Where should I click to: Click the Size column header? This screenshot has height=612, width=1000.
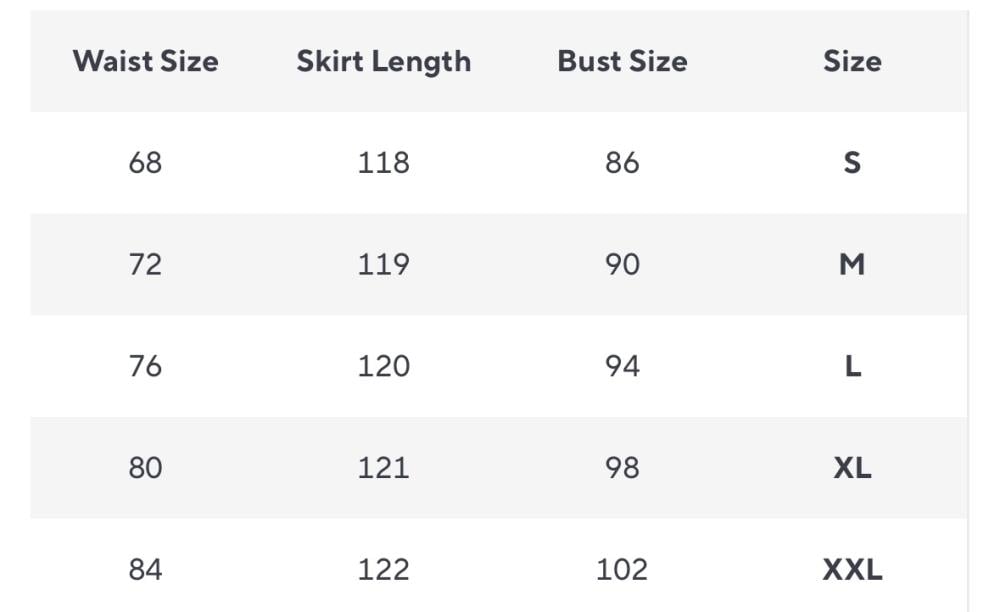[852, 61]
